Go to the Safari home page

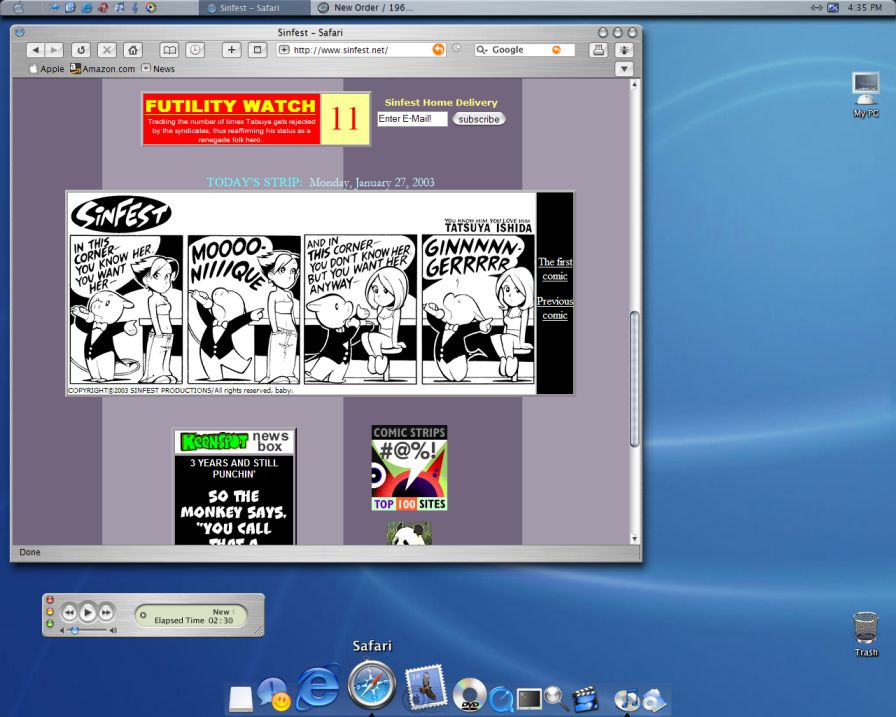[133, 50]
